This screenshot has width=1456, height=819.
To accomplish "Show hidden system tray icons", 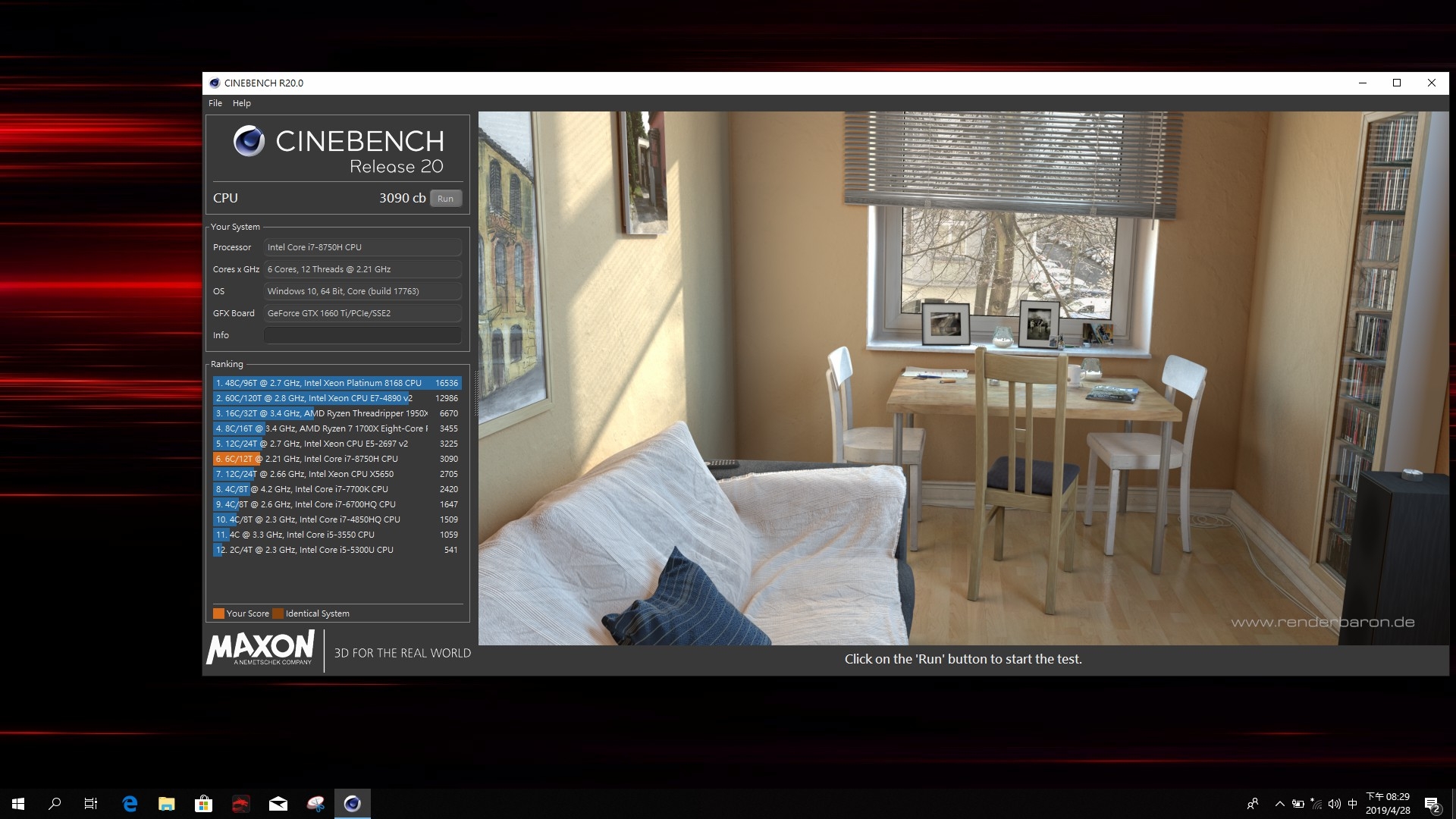I will [1280, 804].
